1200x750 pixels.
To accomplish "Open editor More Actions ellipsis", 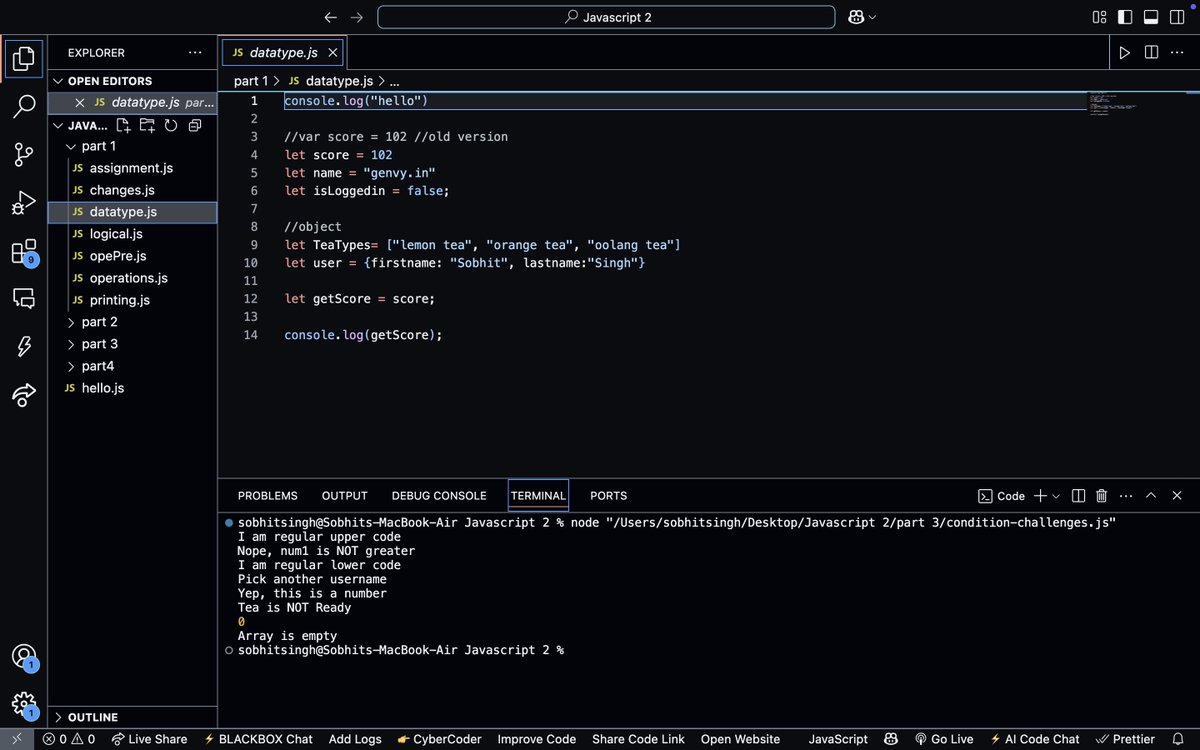I will pyautogui.click(x=1179, y=52).
